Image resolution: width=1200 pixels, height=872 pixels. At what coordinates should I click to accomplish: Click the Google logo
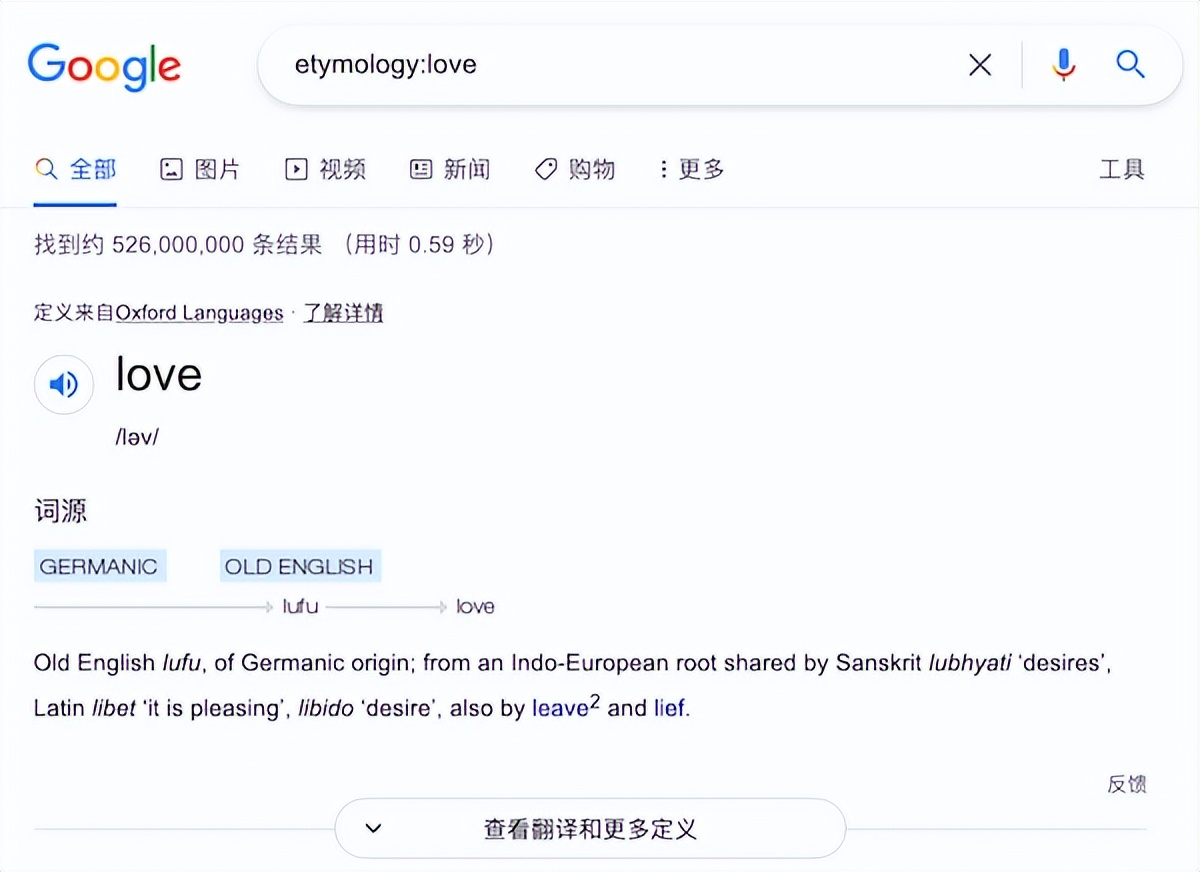104,65
